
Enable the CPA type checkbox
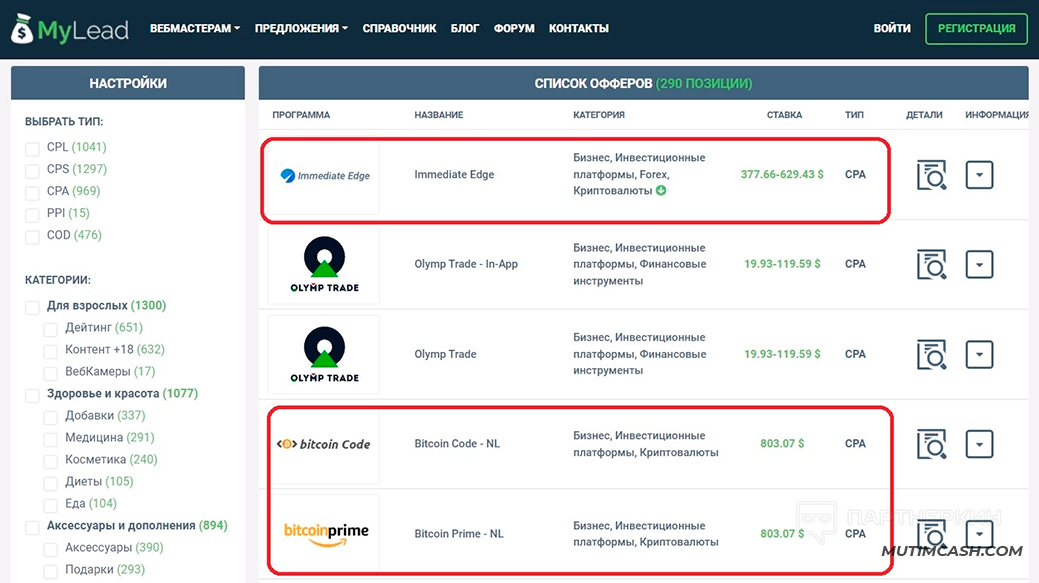(x=32, y=192)
